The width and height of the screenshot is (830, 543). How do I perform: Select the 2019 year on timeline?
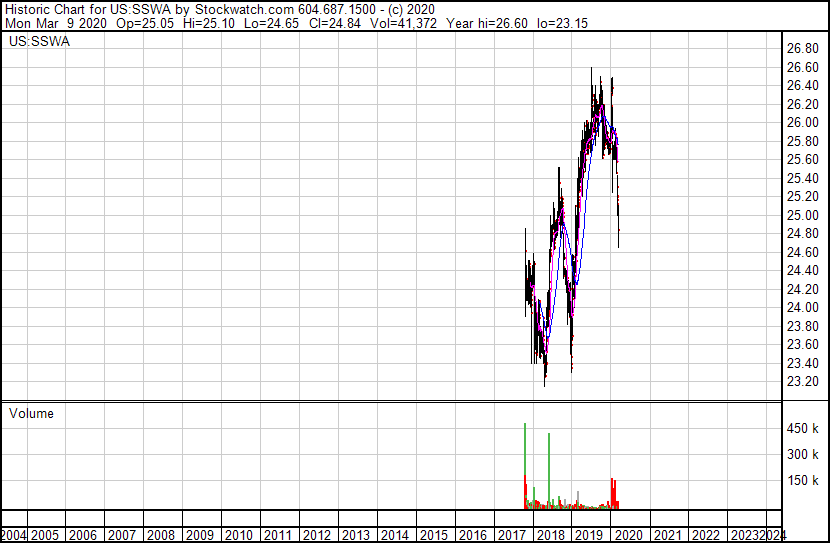[589, 535]
